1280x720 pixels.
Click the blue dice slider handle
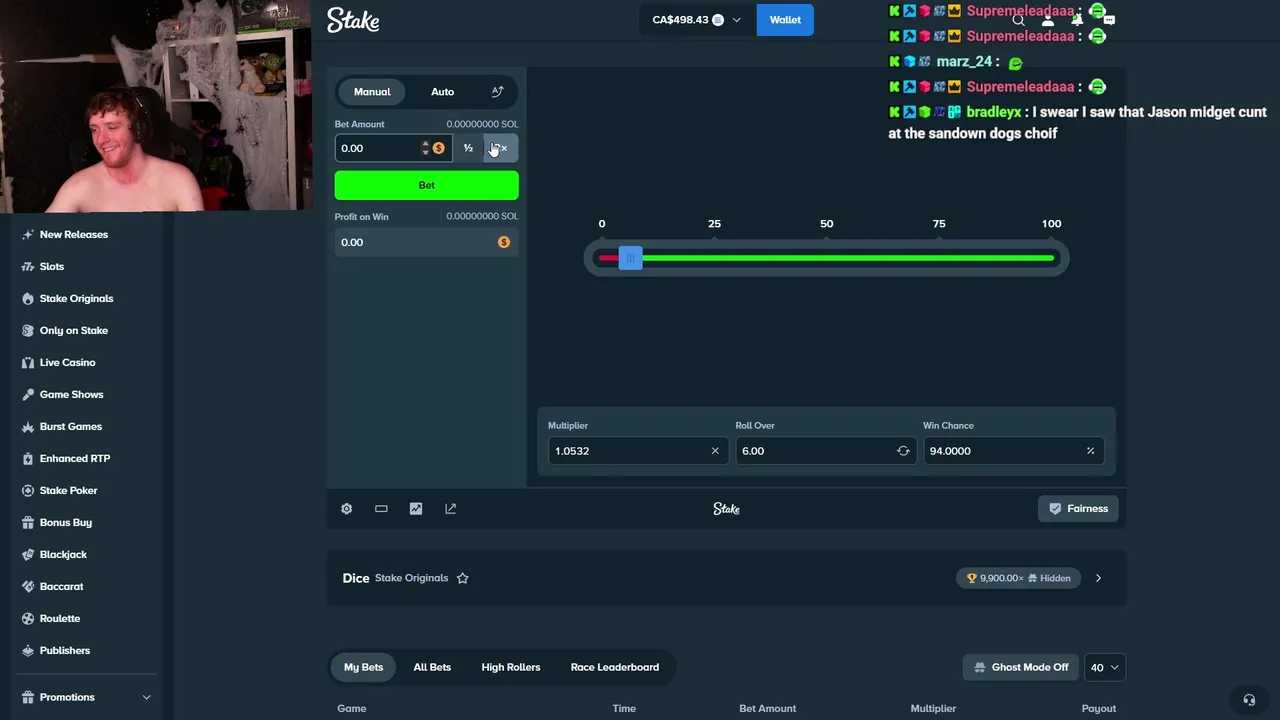tap(630, 258)
